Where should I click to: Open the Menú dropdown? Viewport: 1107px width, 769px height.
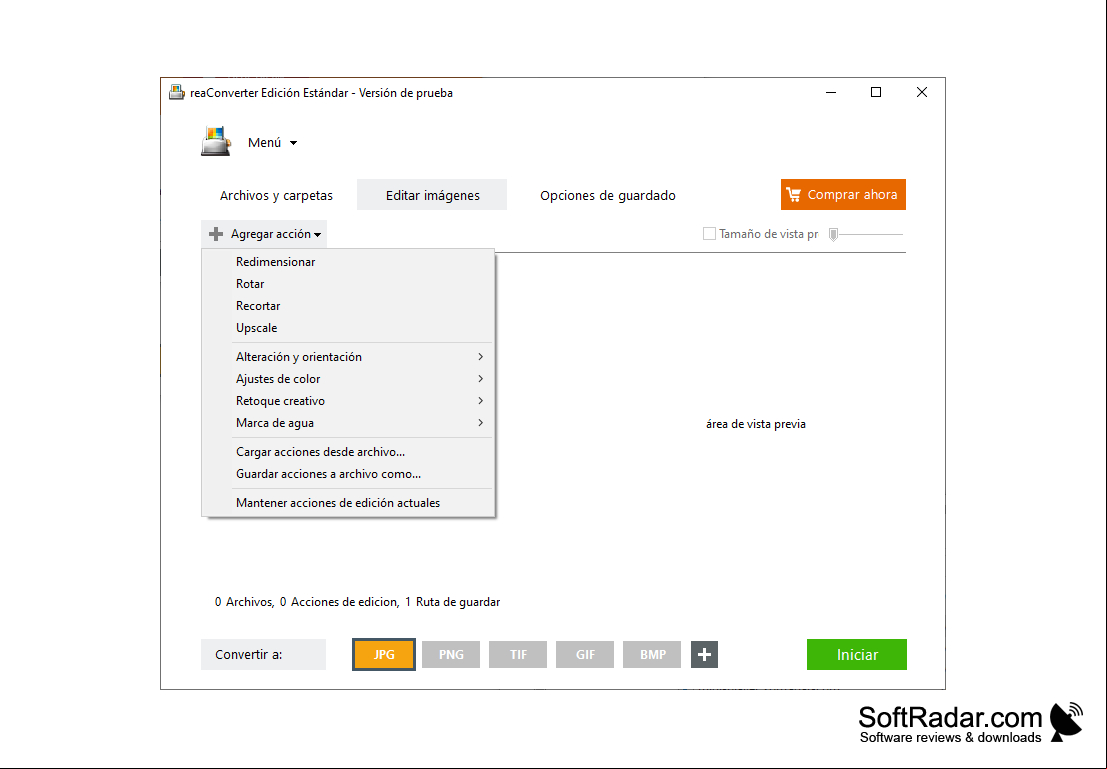pos(273,143)
